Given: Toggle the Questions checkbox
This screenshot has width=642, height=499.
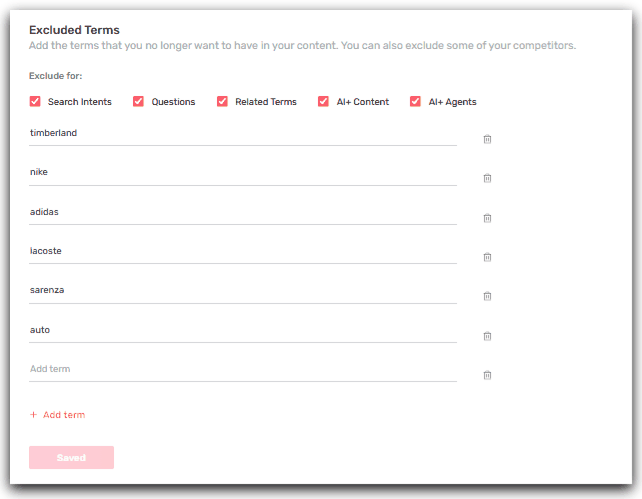Looking at the screenshot, I should (139, 102).
